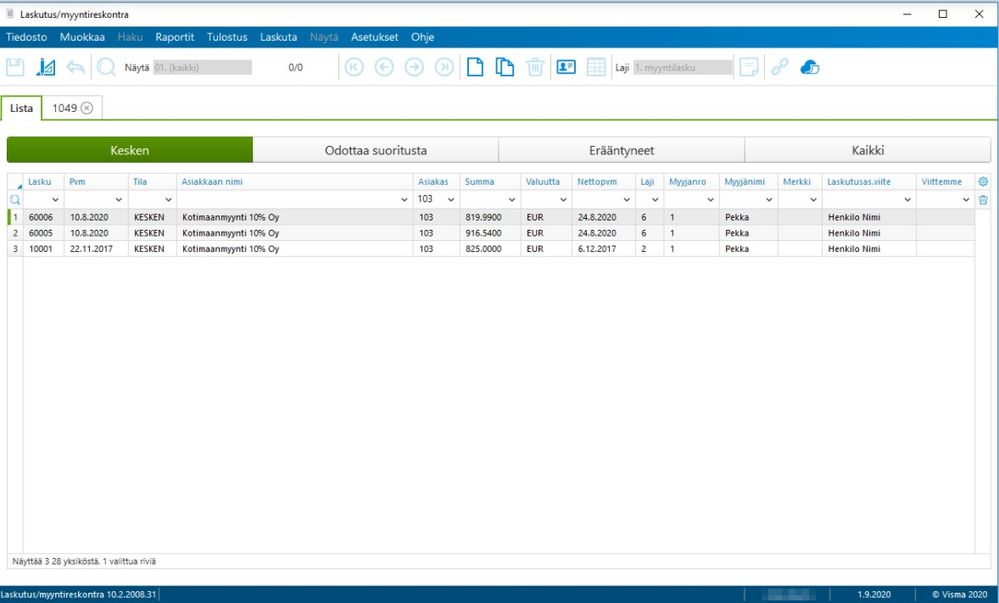Click the Viittemme column header
Image resolution: width=999 pixels, height=603 pixels.
[x=945, y=182]
